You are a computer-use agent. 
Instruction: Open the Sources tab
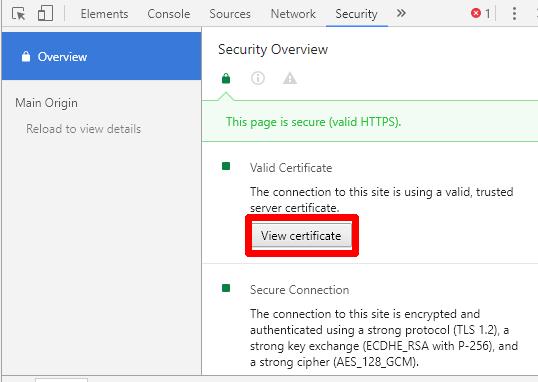pyautogui.click(x=230, y=14)
